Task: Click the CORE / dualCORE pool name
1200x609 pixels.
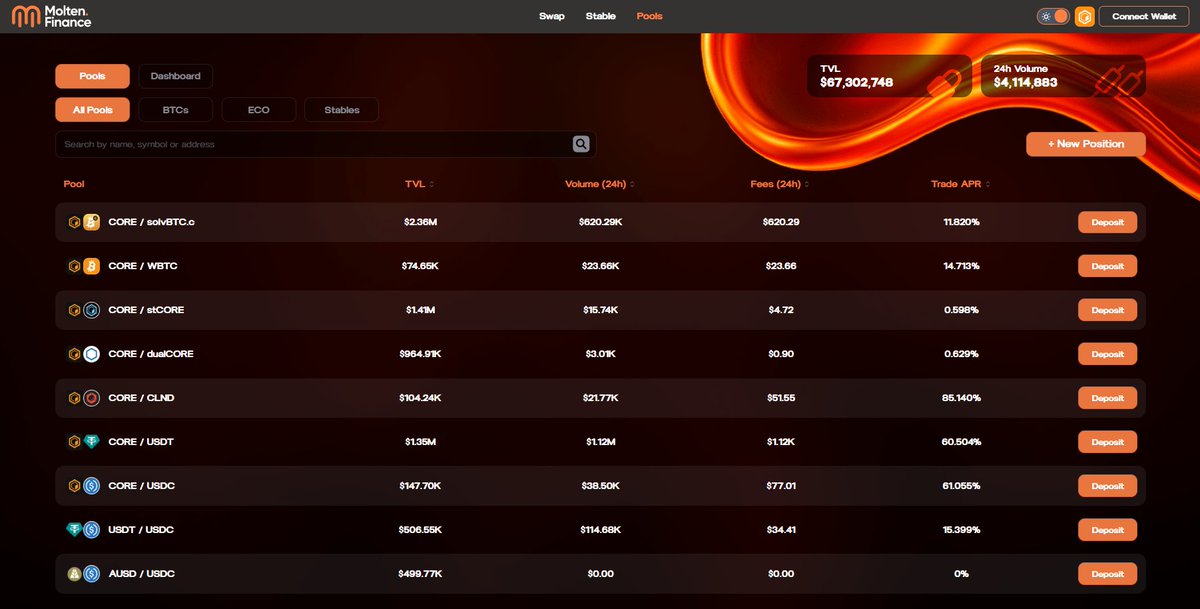Action: tap(151, 354)
